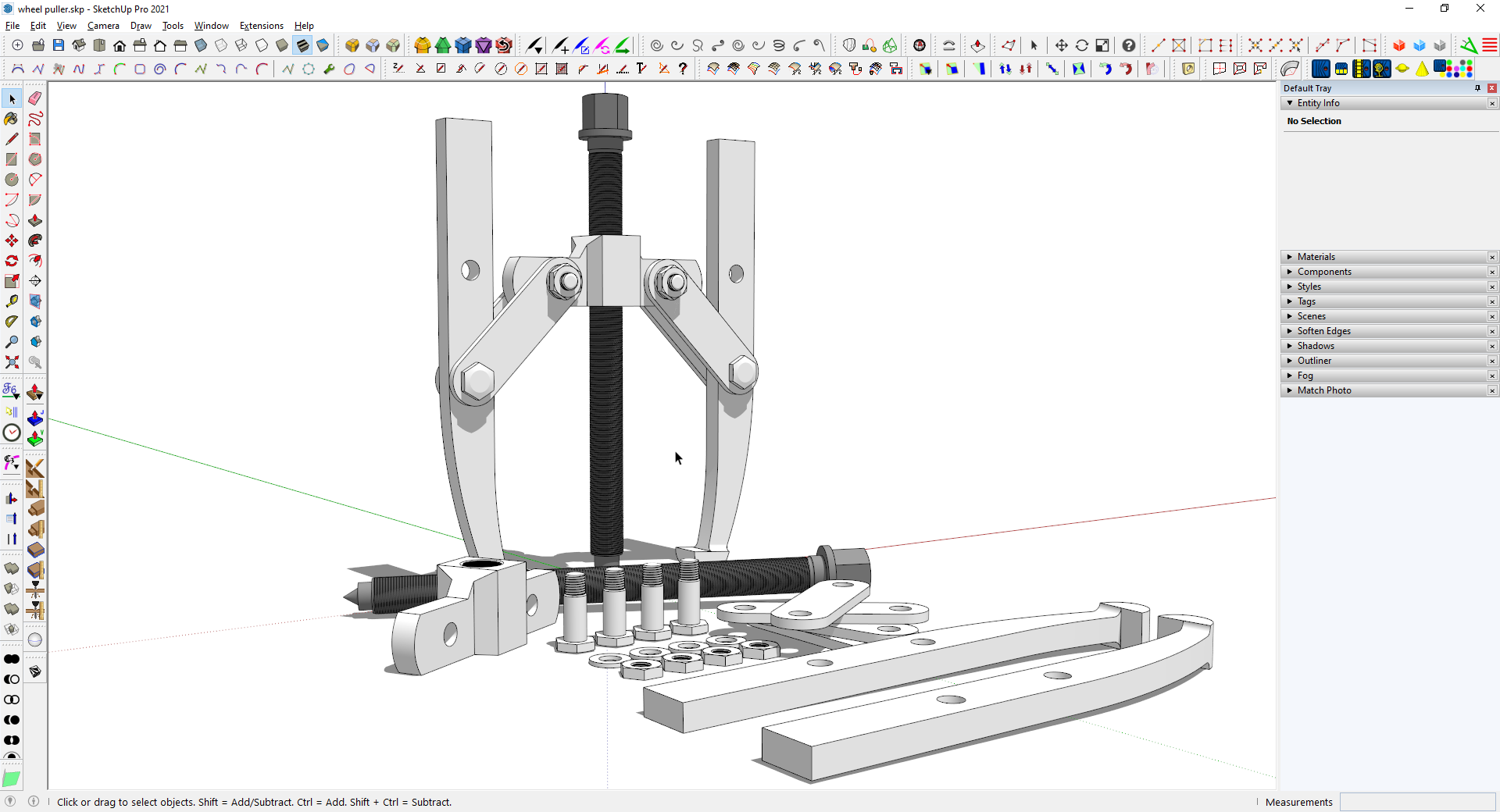The width and height of the screenshot is (1500, 812).
Task: Toggle X-Ray face style
Action: coord(201,45)
